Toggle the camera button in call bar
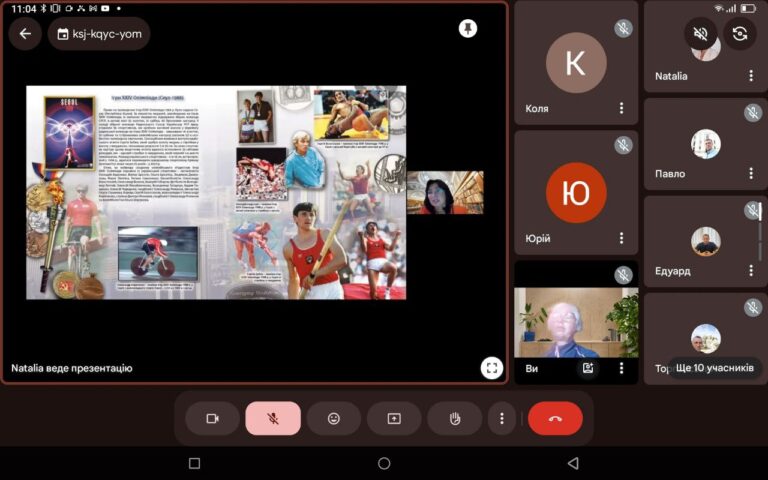 tap(212, 419)
